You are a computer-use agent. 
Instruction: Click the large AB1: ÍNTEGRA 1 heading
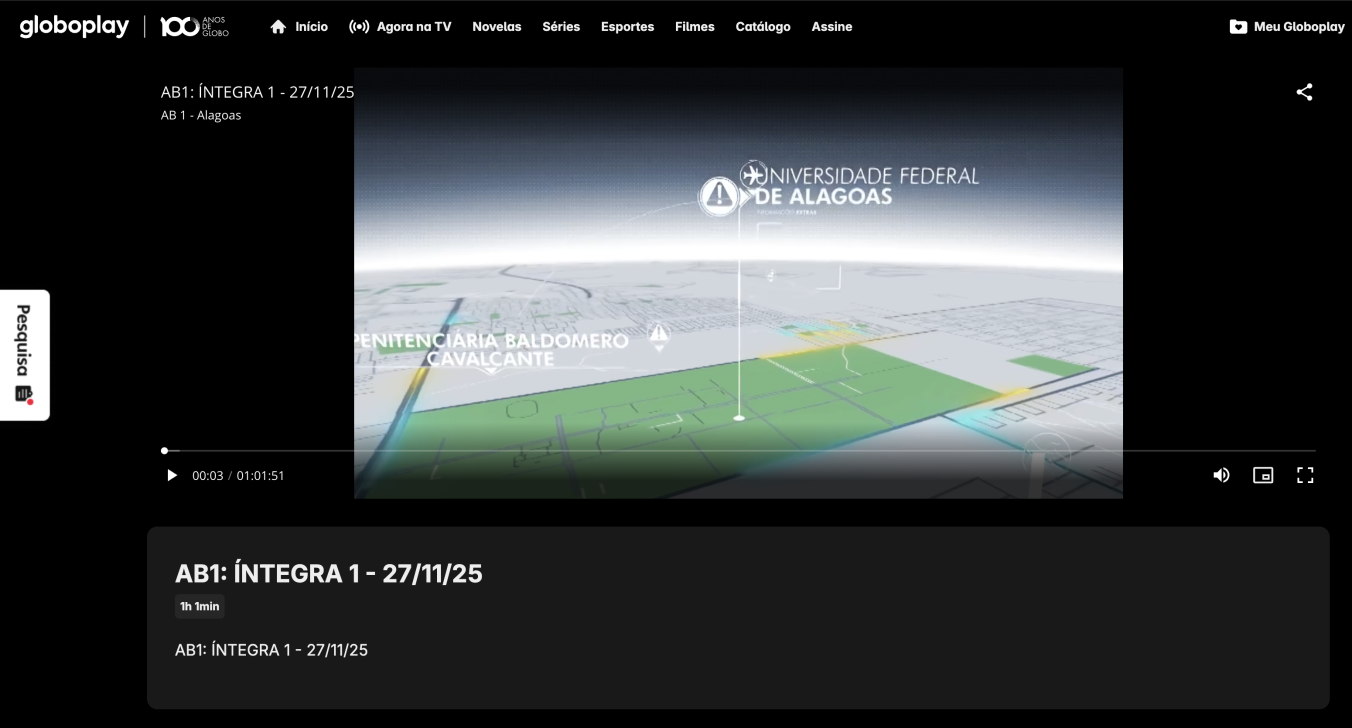click(329, 573)
